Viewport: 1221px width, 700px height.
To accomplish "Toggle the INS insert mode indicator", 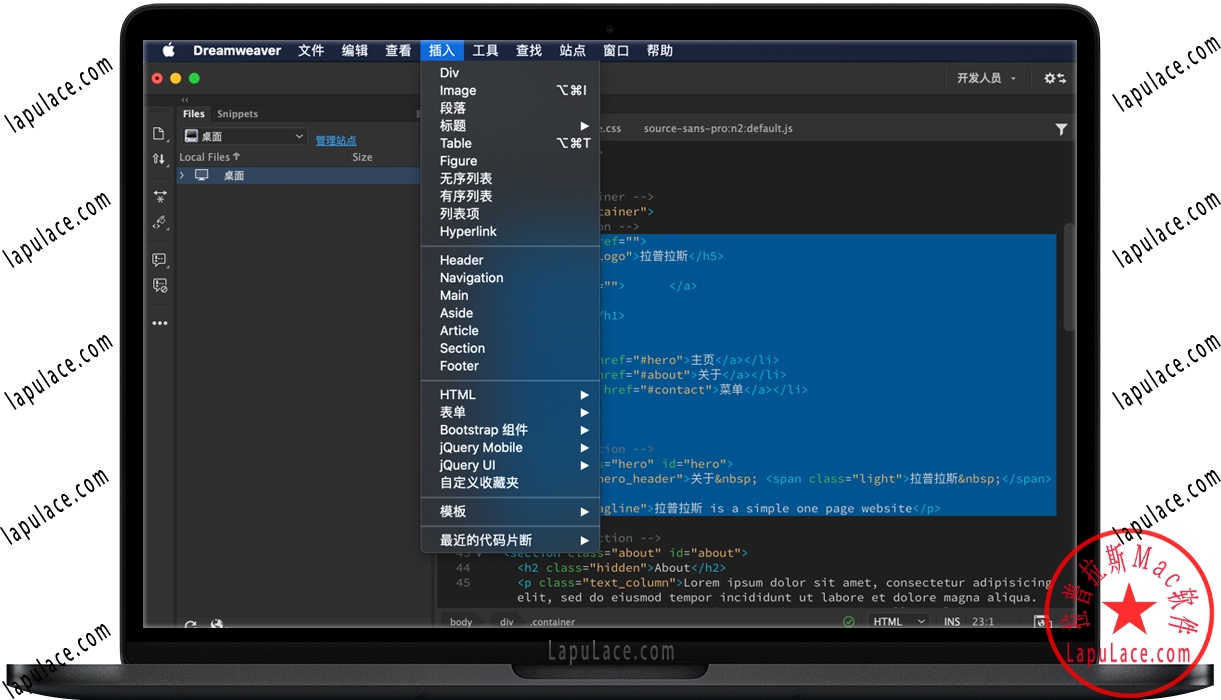I will tap(952, 621).
